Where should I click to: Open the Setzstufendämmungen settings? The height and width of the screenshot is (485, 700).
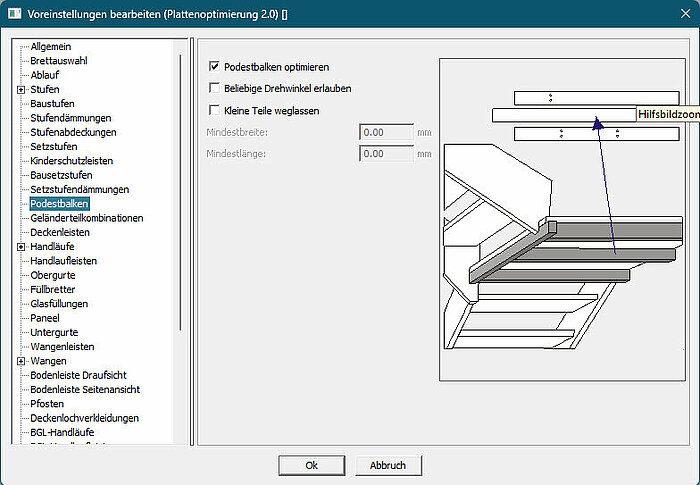click(79, 189)
